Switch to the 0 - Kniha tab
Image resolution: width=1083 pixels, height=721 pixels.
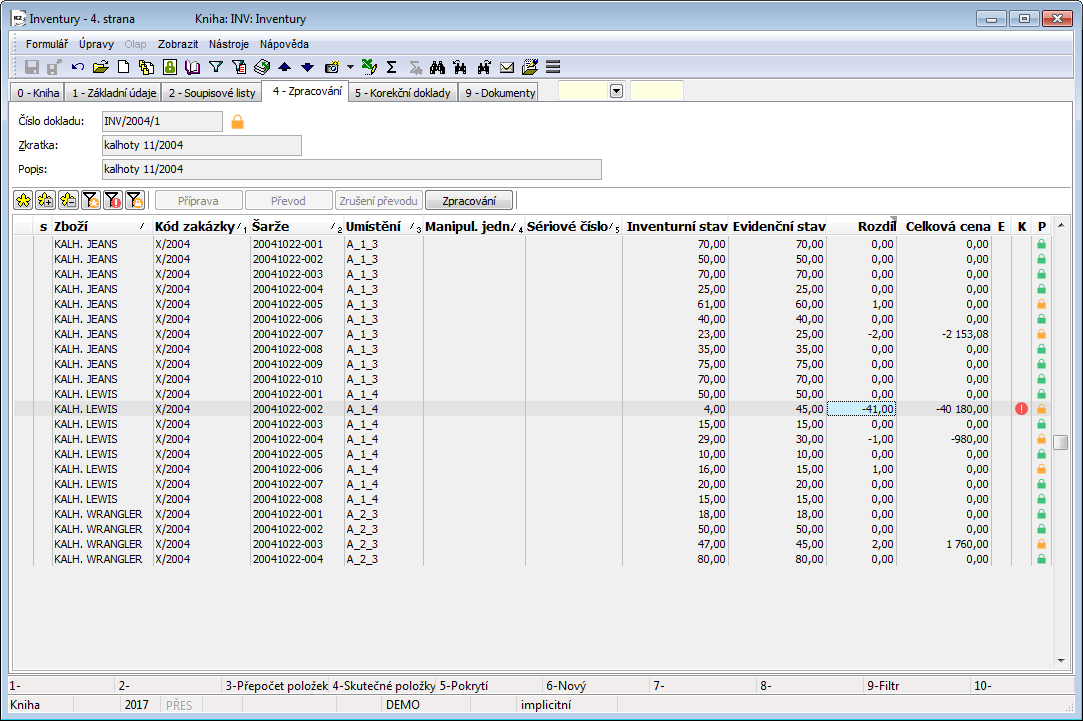coord(38,93)
